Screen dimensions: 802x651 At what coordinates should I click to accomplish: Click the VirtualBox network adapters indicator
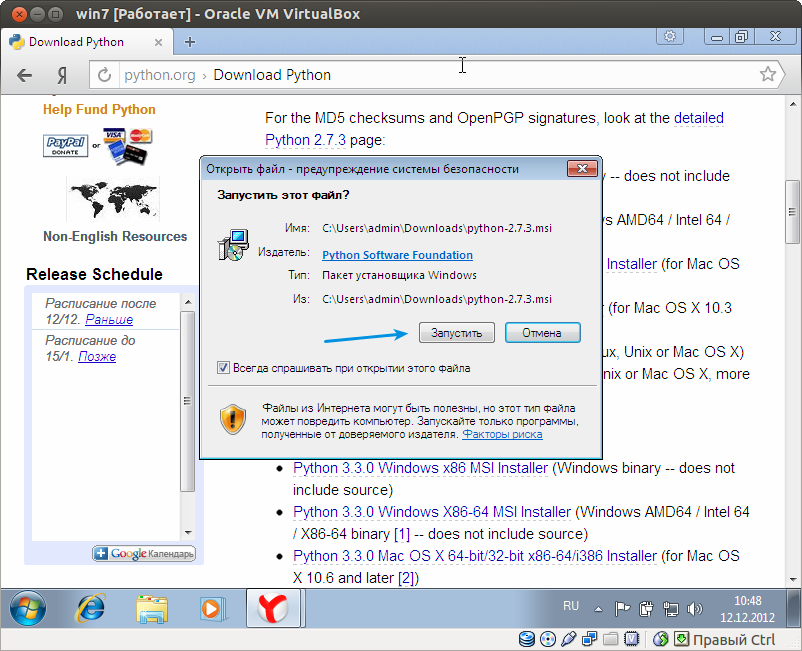coord(590,639)
